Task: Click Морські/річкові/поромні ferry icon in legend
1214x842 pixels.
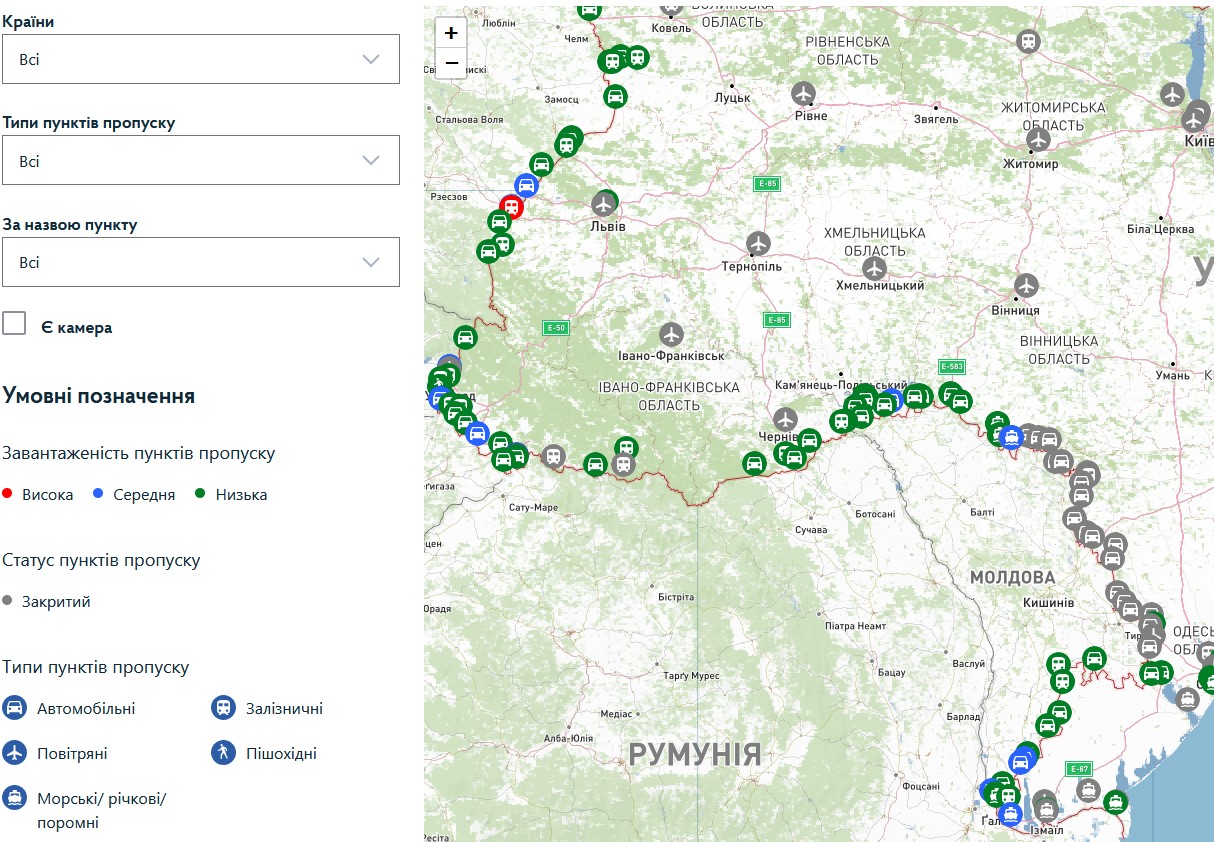Action: coord(14,798)
